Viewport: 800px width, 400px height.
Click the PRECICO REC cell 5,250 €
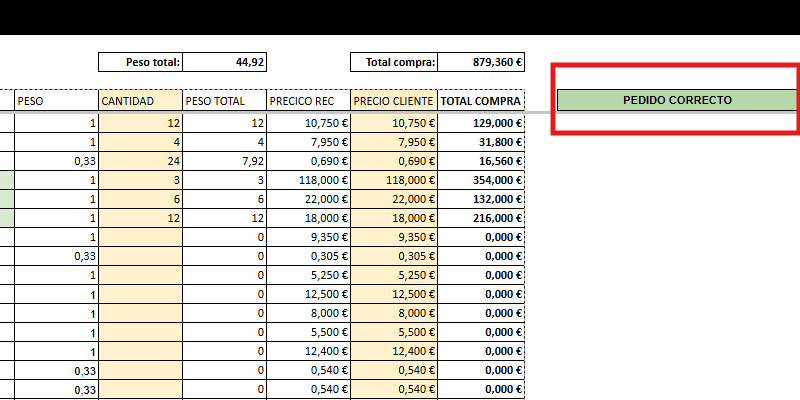pyautogui.click(x=309, y=275)
